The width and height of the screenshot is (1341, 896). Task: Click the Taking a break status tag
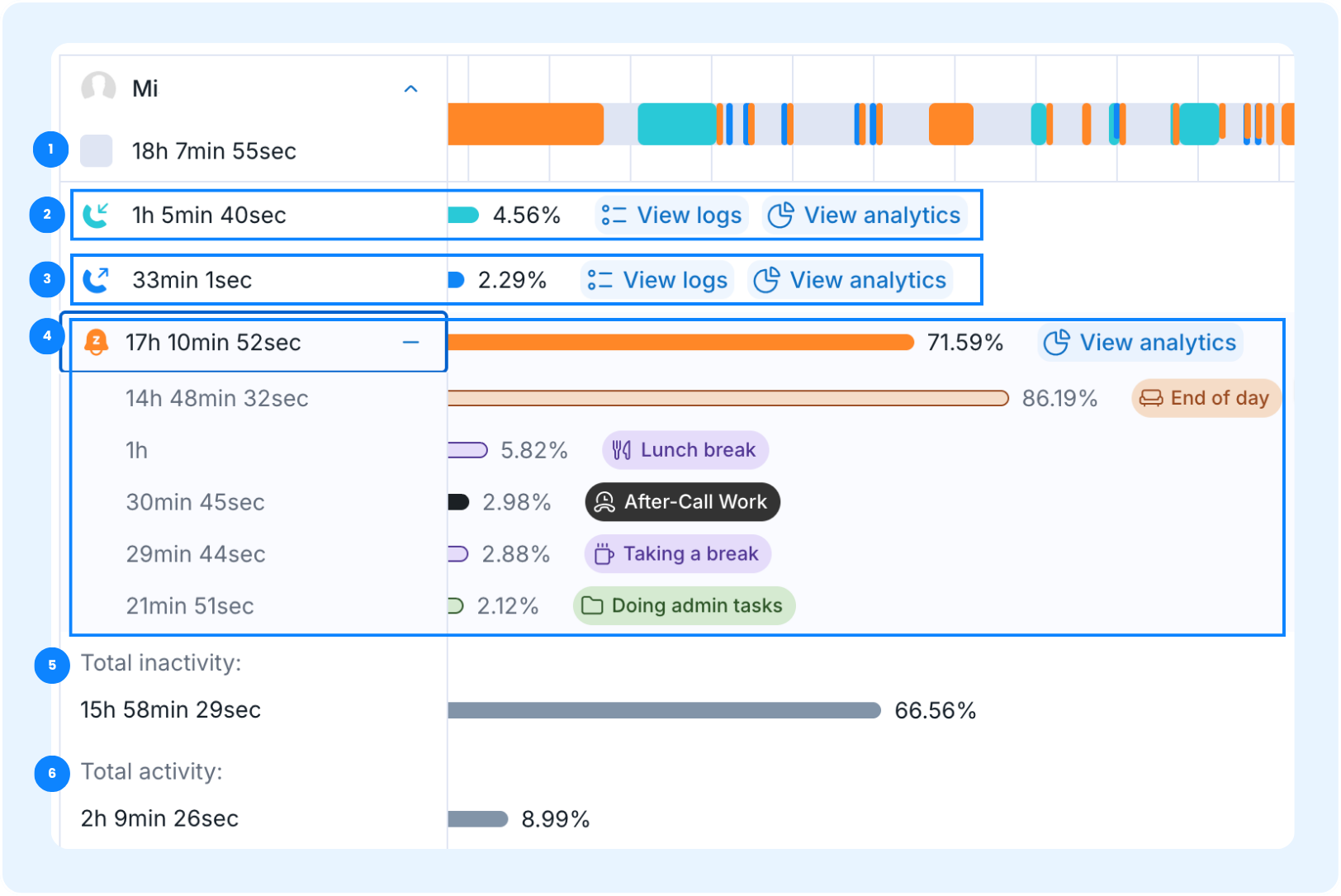[678, 554]
